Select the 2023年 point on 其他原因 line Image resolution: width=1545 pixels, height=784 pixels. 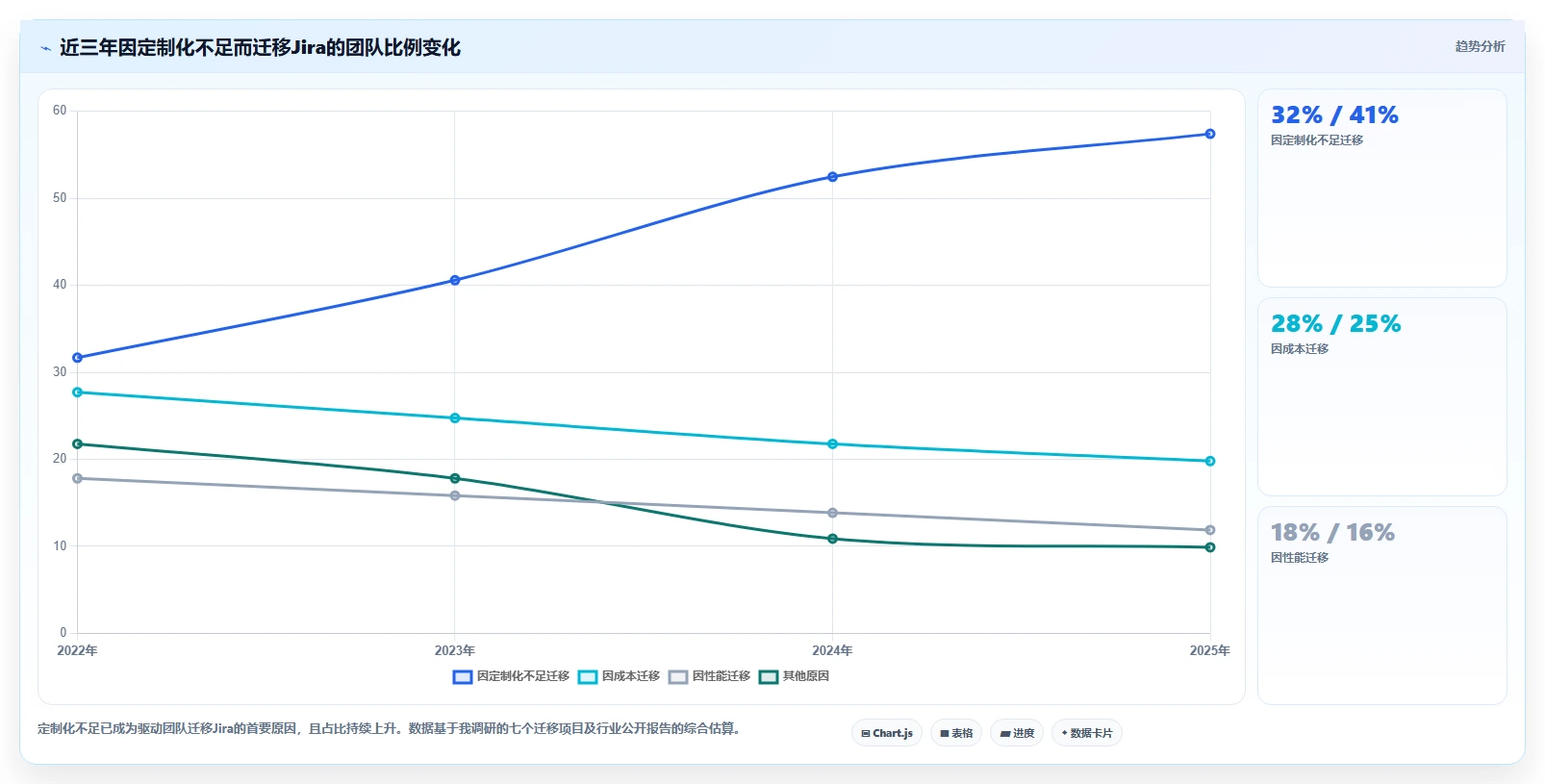click(455, 479)
